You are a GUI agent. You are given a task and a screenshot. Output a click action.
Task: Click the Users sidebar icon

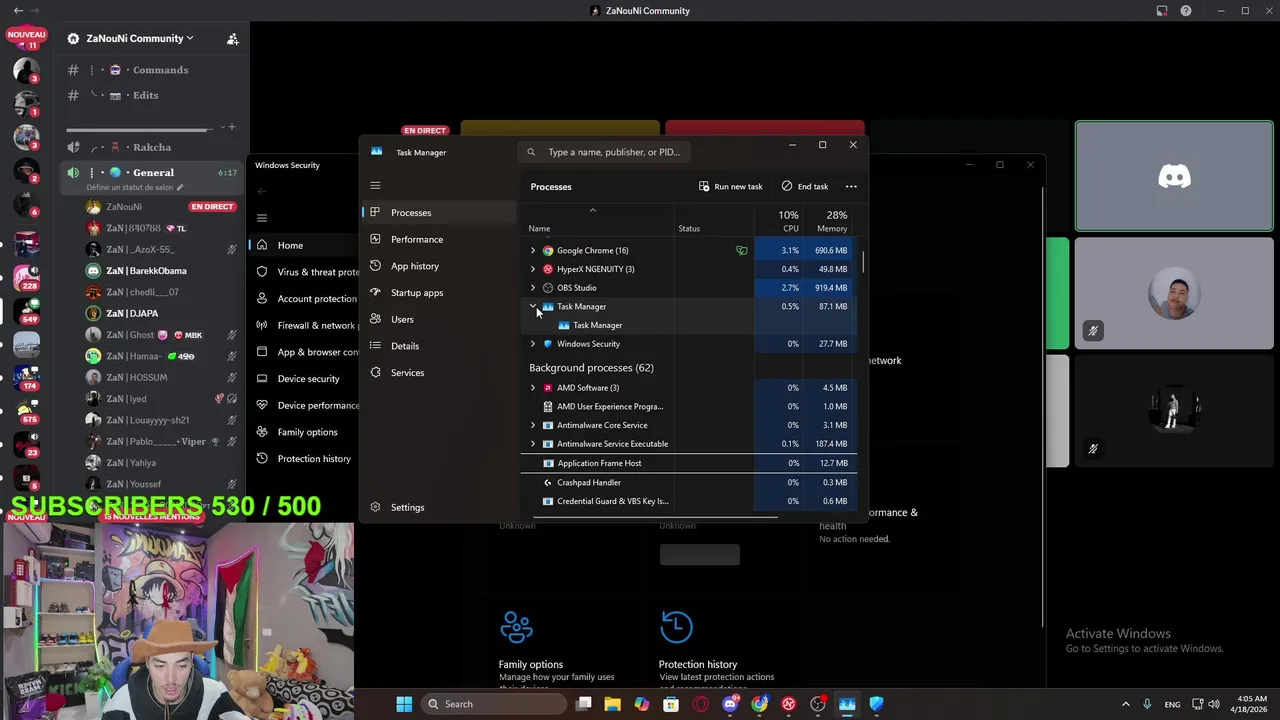click(x=375, y=319)
